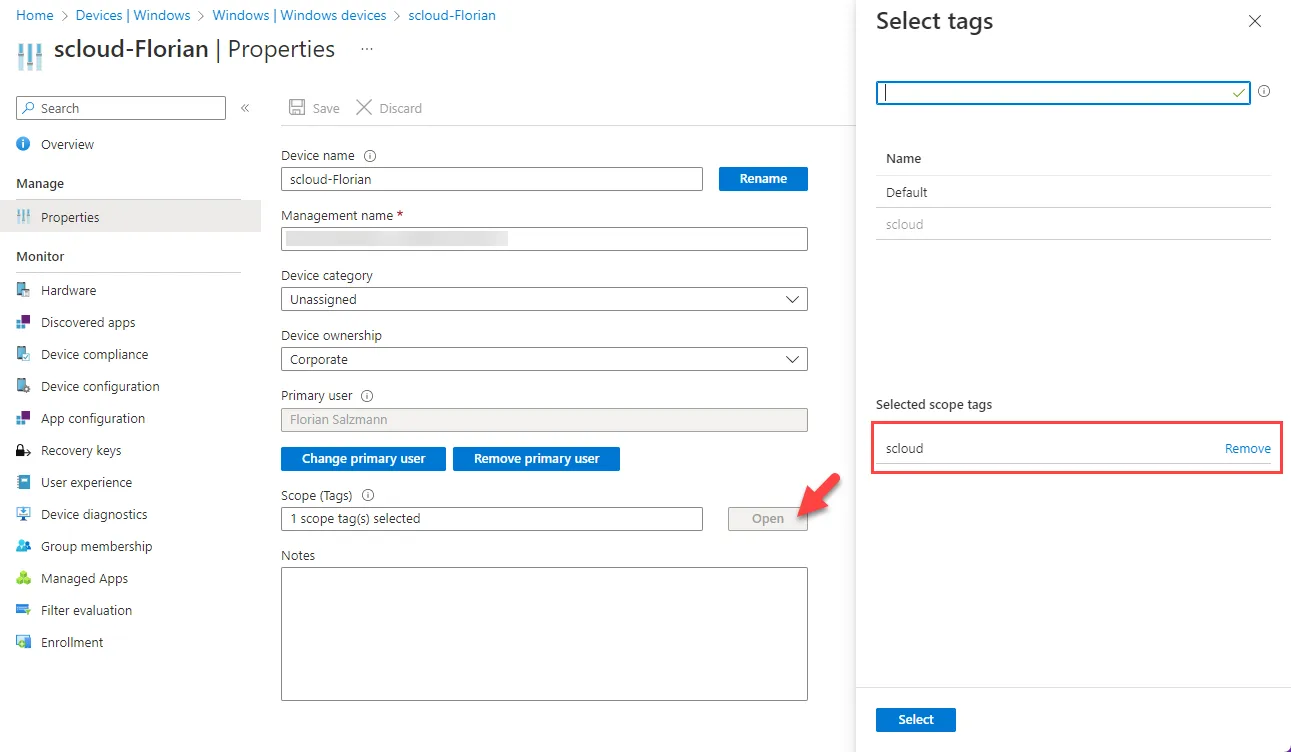
Task: Click the Save disk icon
Action: pos(296,108)
